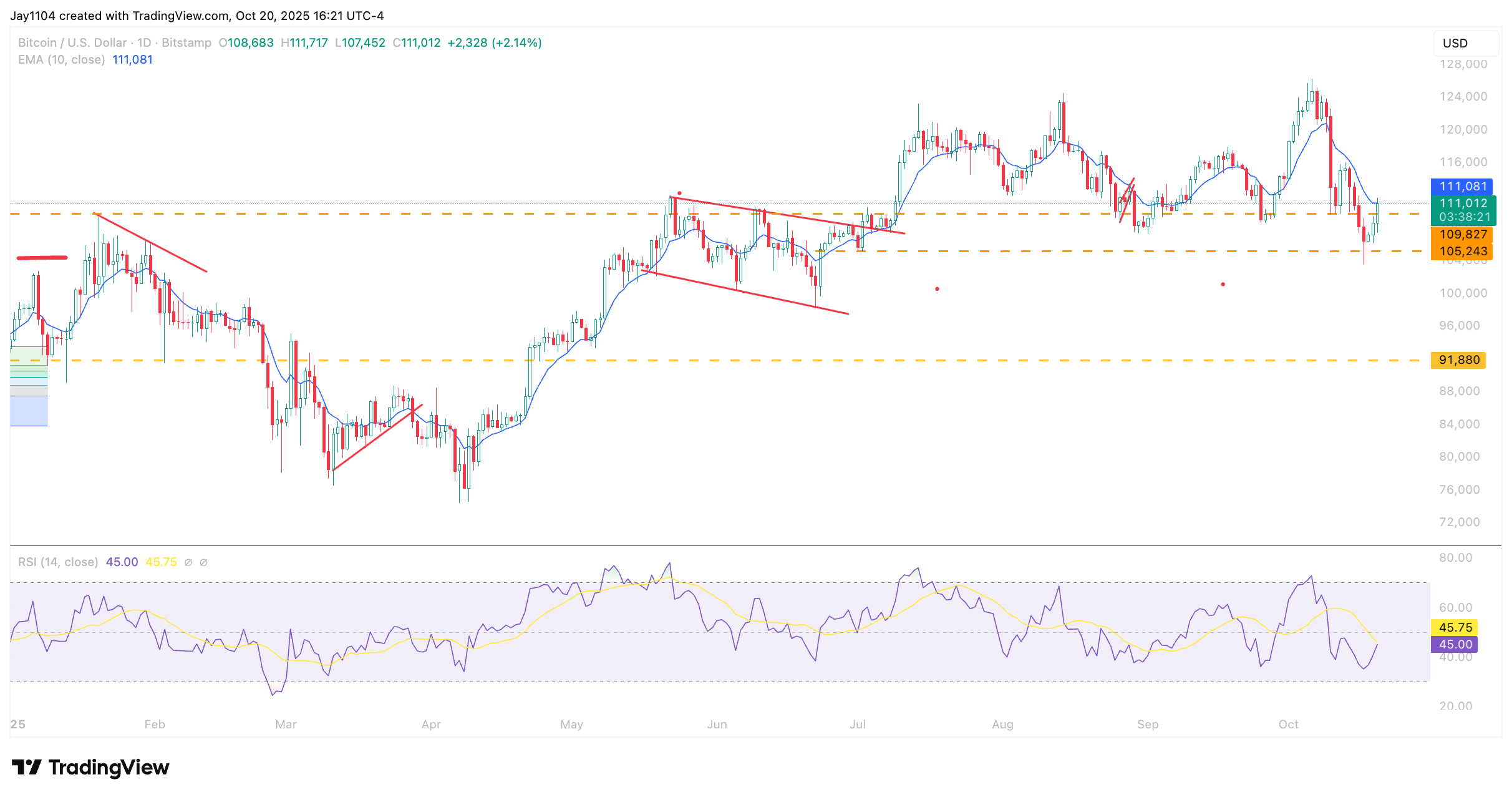Screen dimensions: 1512x797
Task: Click the Bitcoin / U.S. Dollar symbol title
Action: point(72,42)
